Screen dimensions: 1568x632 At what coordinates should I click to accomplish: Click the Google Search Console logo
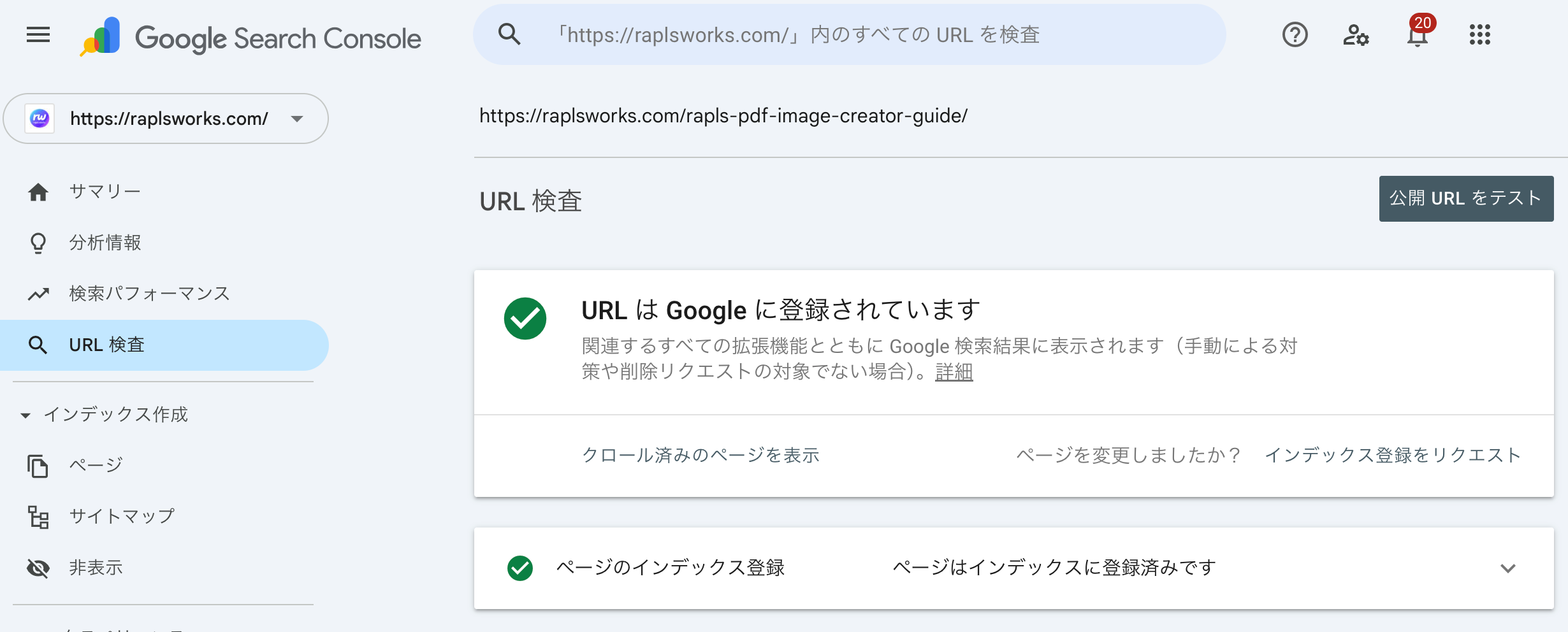click(250, 36)
